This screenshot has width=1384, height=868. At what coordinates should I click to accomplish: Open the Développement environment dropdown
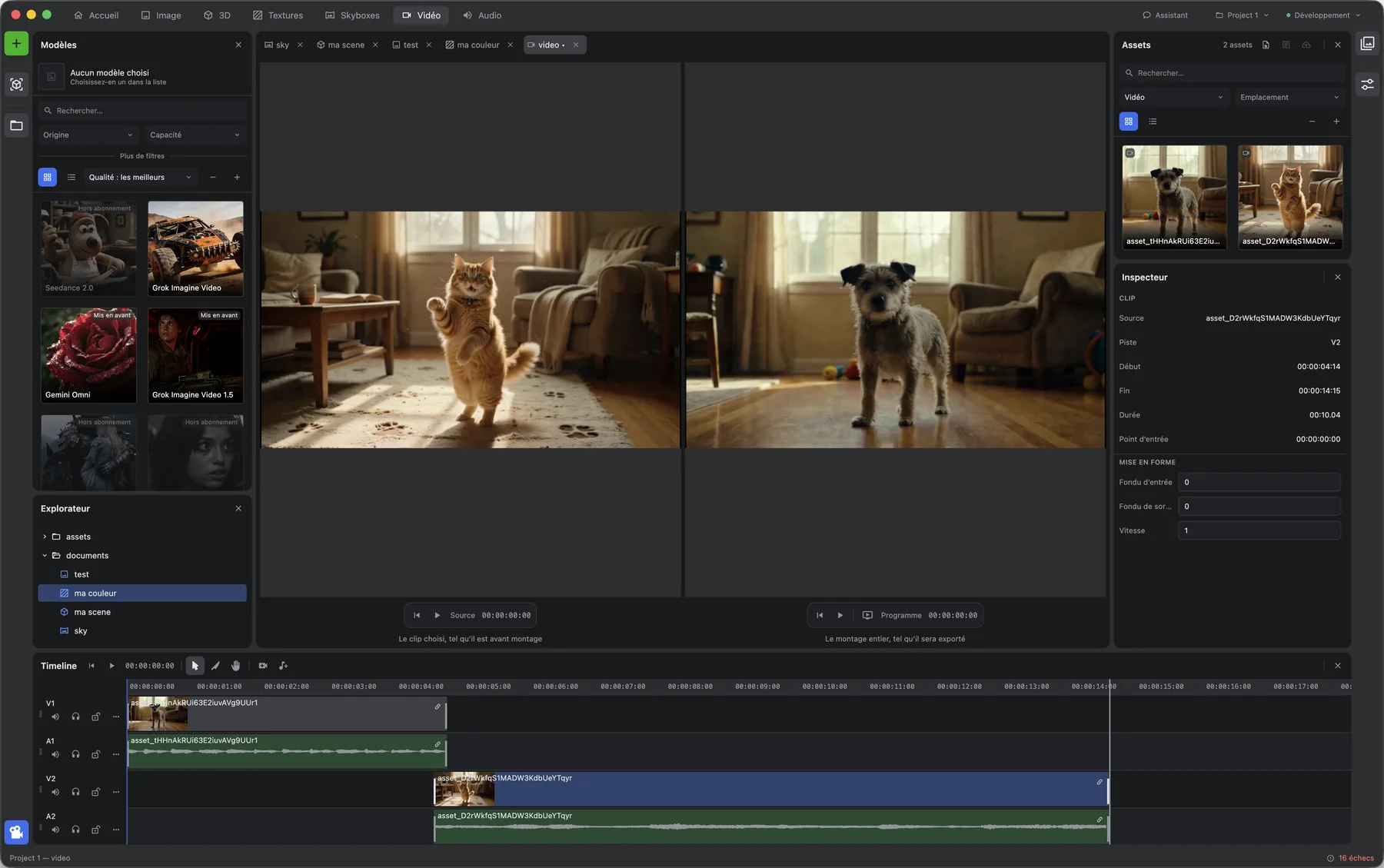coord(1323,15)
